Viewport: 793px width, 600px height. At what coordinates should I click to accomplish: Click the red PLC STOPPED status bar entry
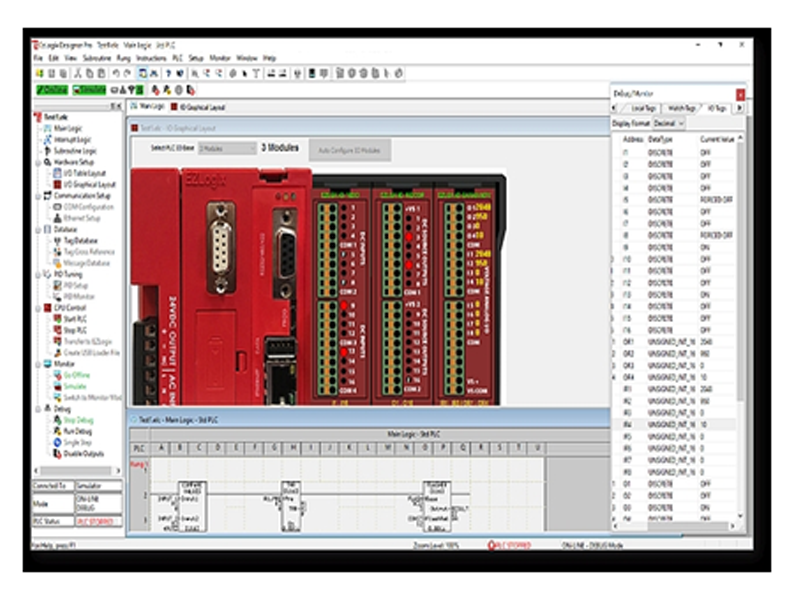point(509,545)
